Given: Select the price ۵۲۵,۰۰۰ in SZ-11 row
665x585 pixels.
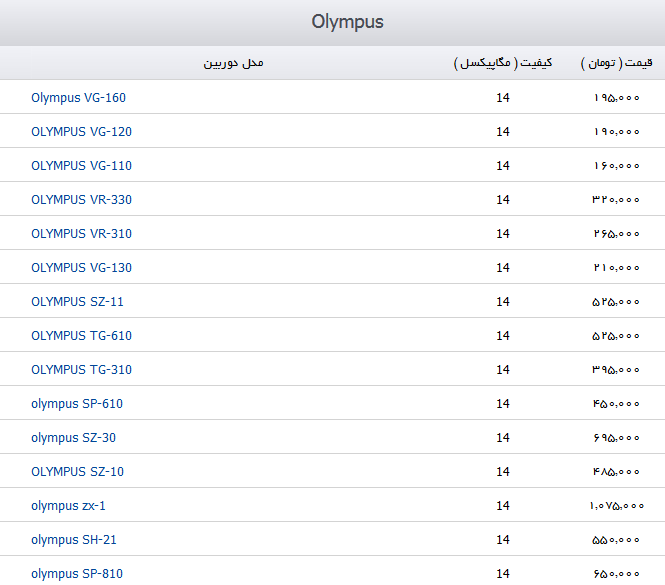Looking at the screenshot, I should pyautogui.click(x=616, y=302).
